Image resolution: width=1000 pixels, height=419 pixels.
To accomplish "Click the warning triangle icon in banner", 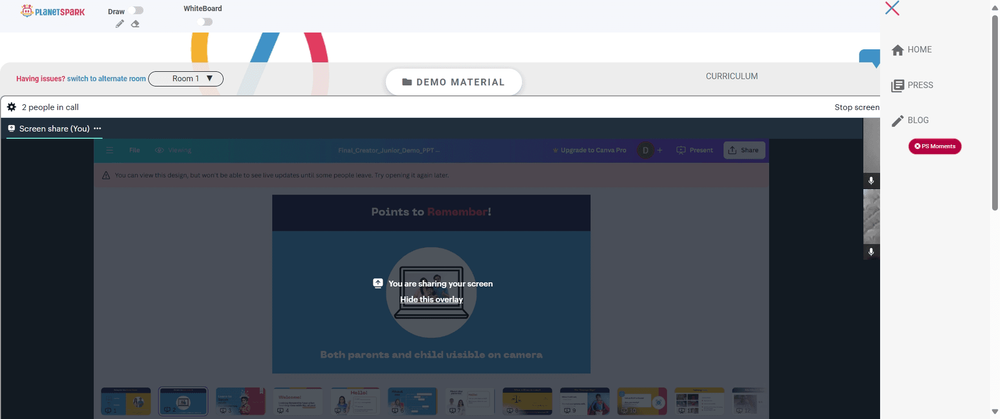I will [107, 175].
